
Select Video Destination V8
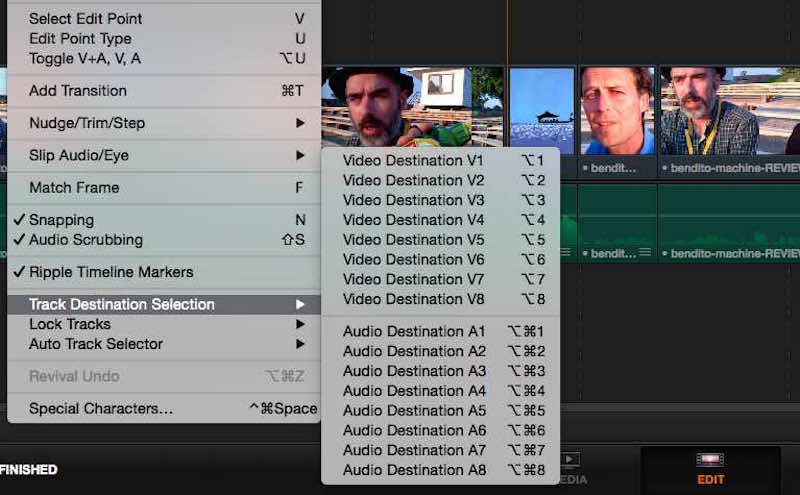[441, 299]
